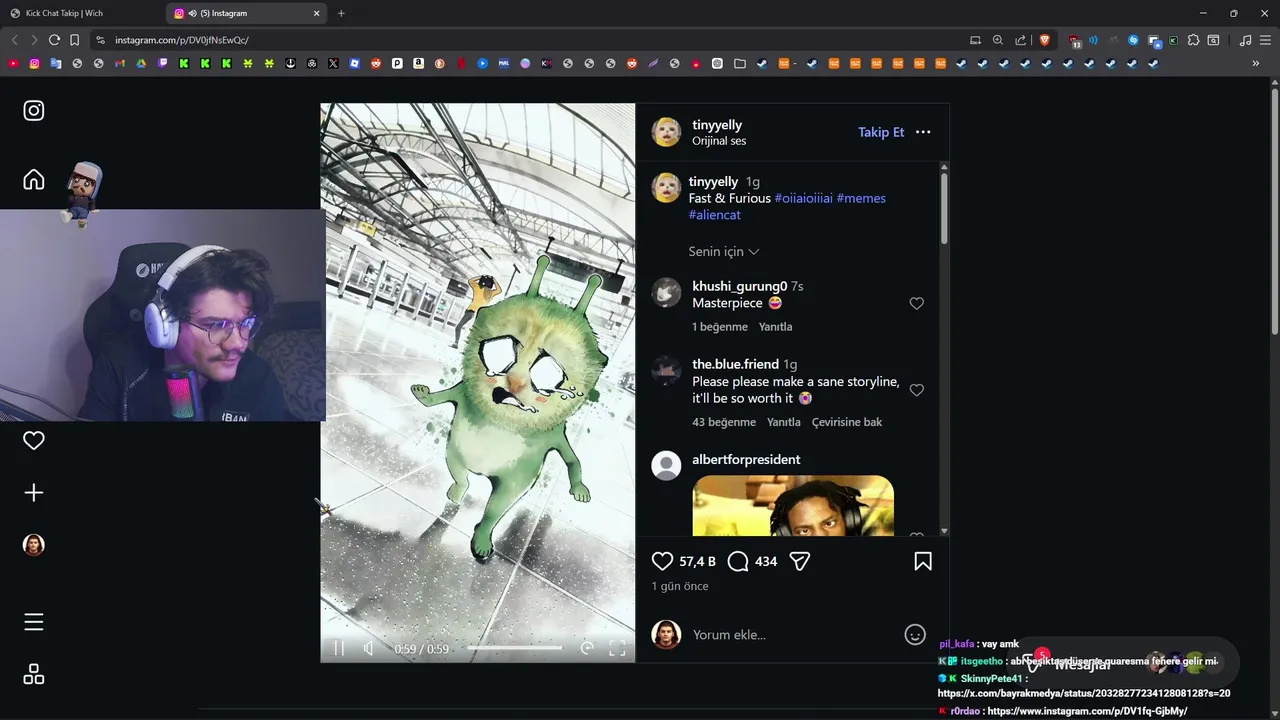Toggle video mute speaker icon
1280x720 pixels.
point(369,649)
